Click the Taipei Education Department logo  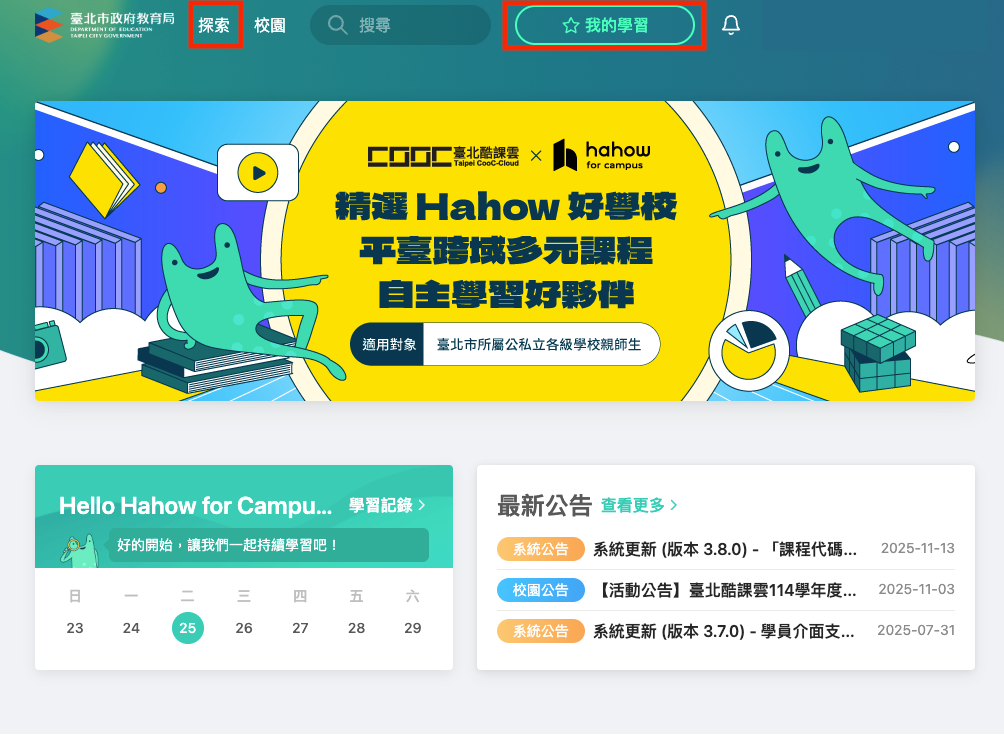(x=104, y=25)
